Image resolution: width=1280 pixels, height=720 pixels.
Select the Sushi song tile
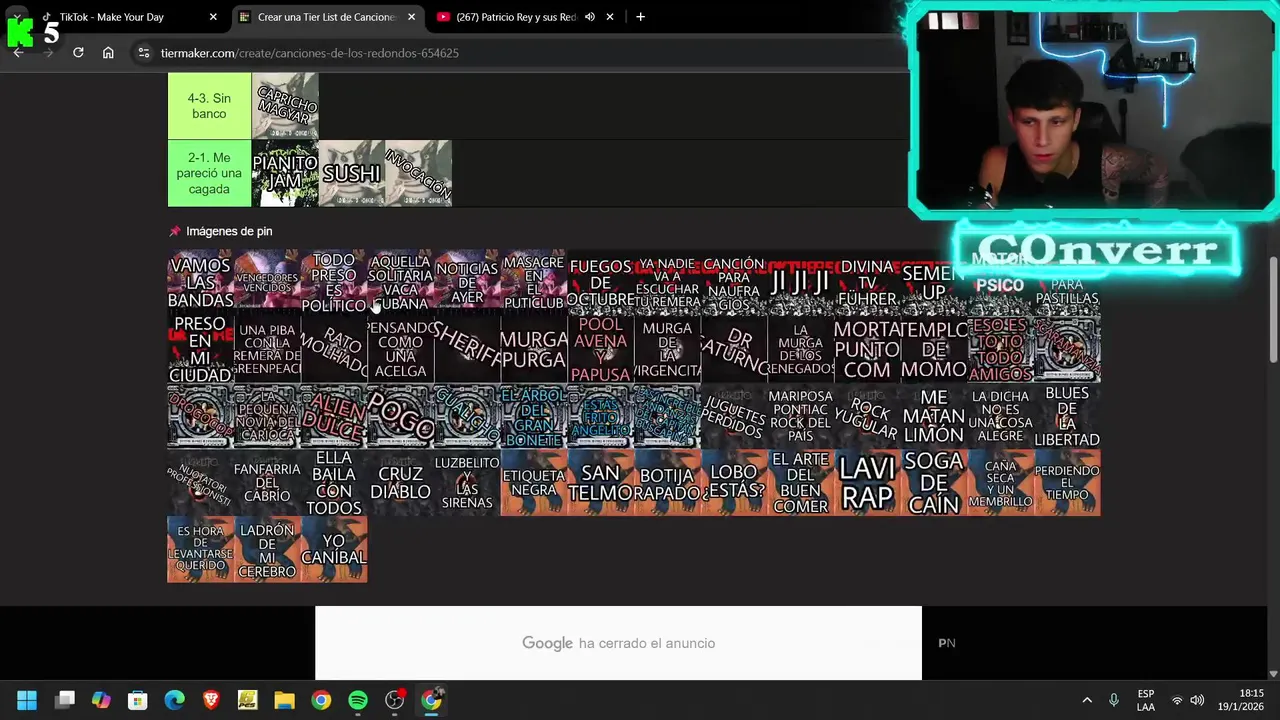(x=351, y=173)
